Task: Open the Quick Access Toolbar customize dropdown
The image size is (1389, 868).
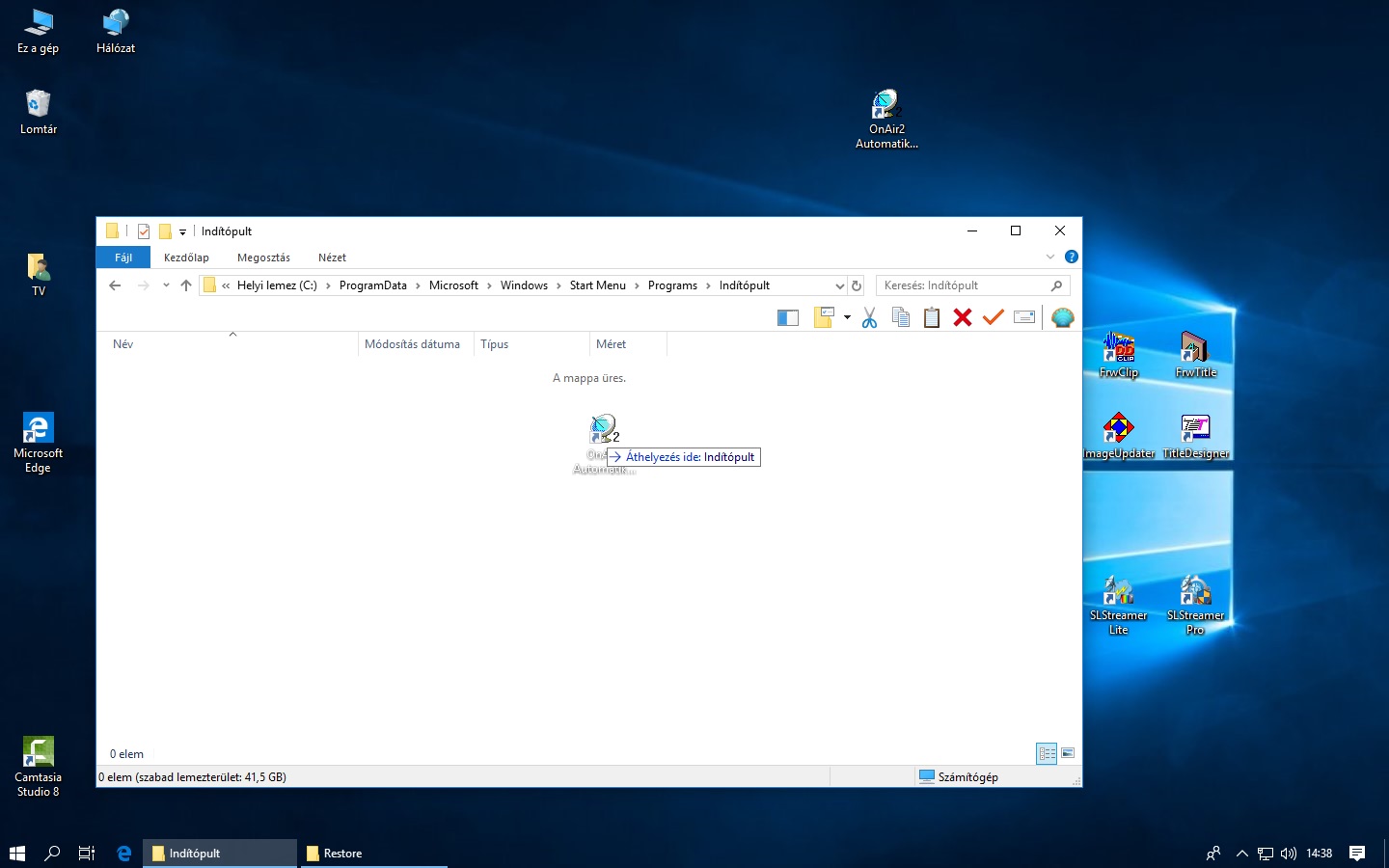Action: 182,231
